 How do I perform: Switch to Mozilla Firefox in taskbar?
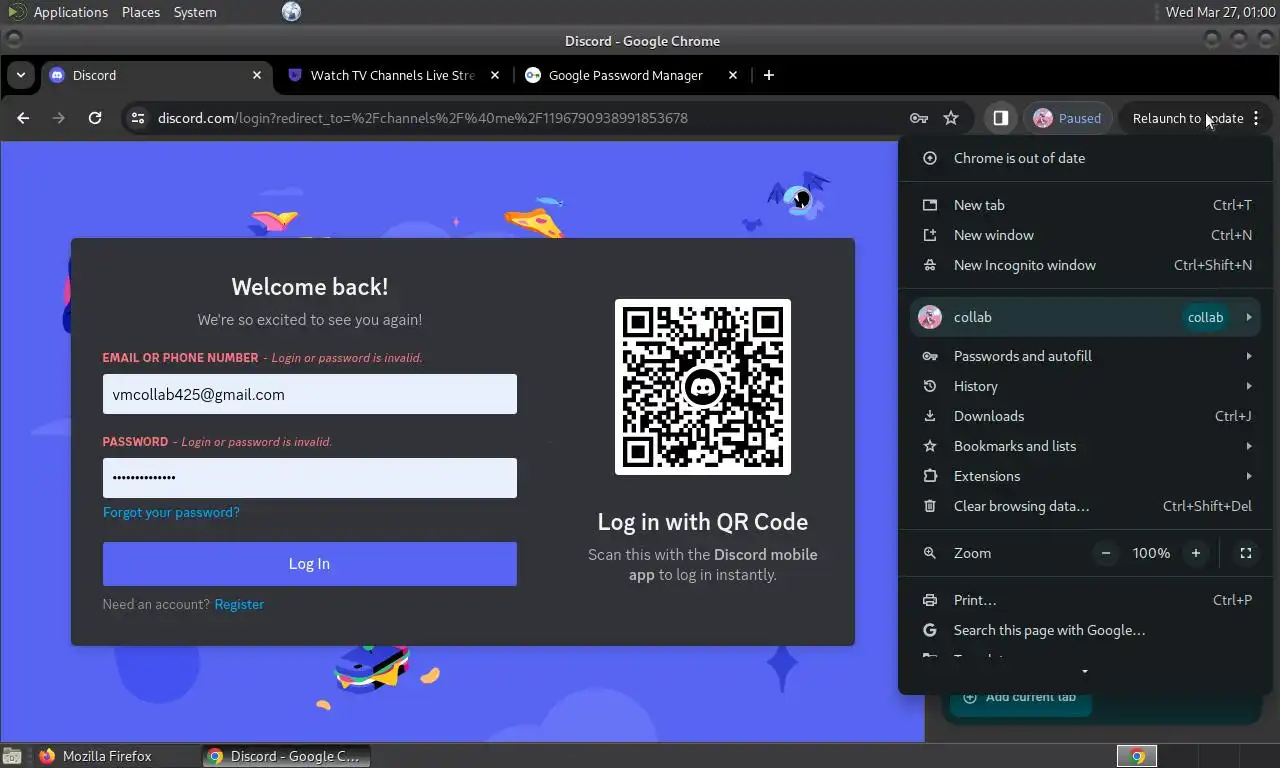(107, 756)
